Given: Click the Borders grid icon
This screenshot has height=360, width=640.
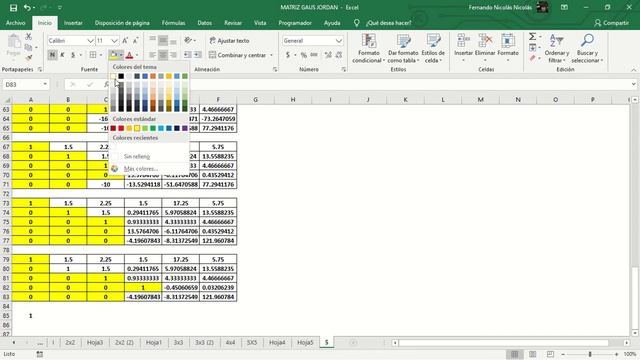Looking at the screenshot, I should click(93, 55).
